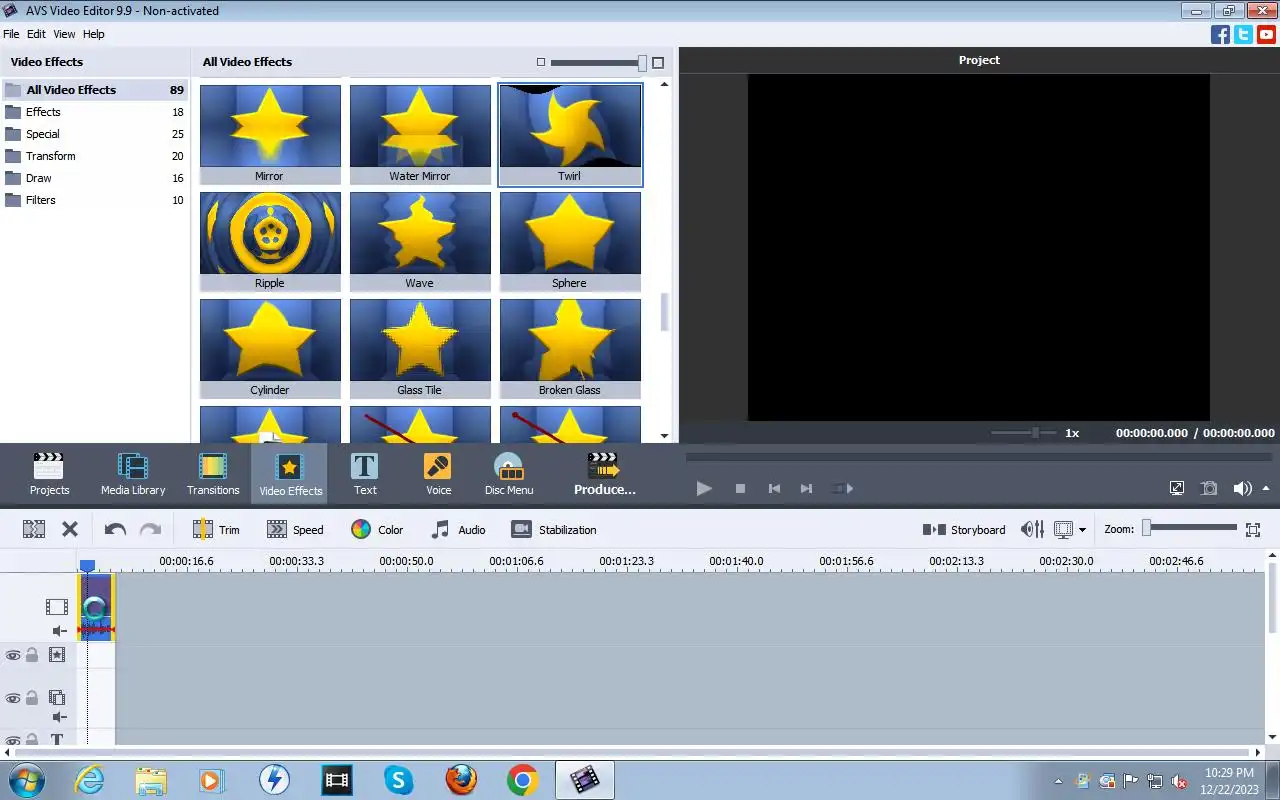Select the Broken Glass effect thumbnail

point(570,348)
